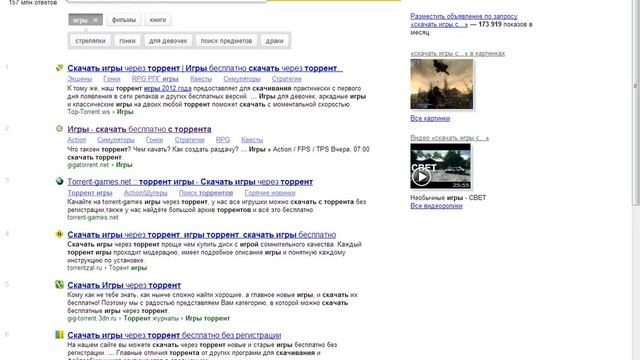640x360 pixels.
Task: Open fourth result 'Скачать игры через торрент. игры торрент'
Action: (x=202, y=235)
